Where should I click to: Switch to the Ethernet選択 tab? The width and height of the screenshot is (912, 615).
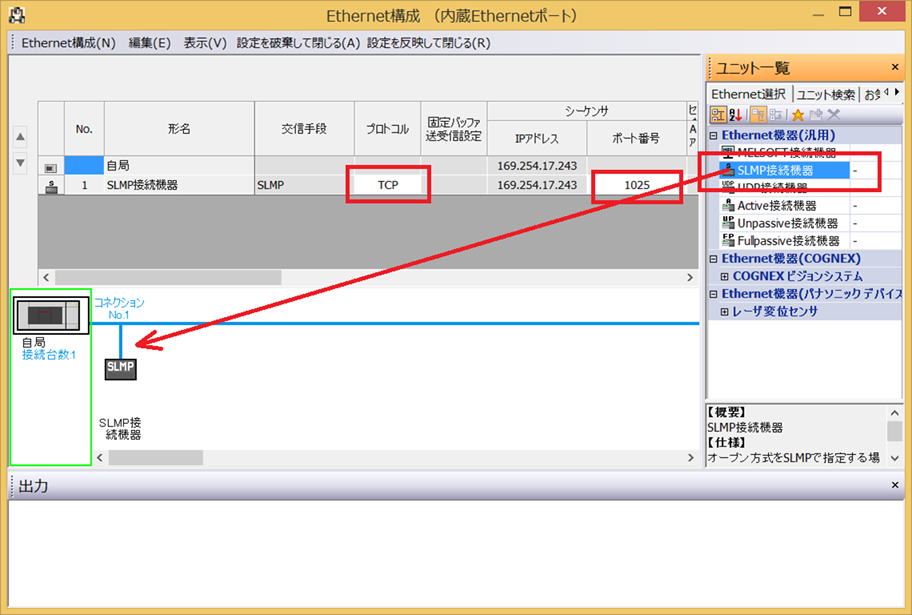point(748,94)
